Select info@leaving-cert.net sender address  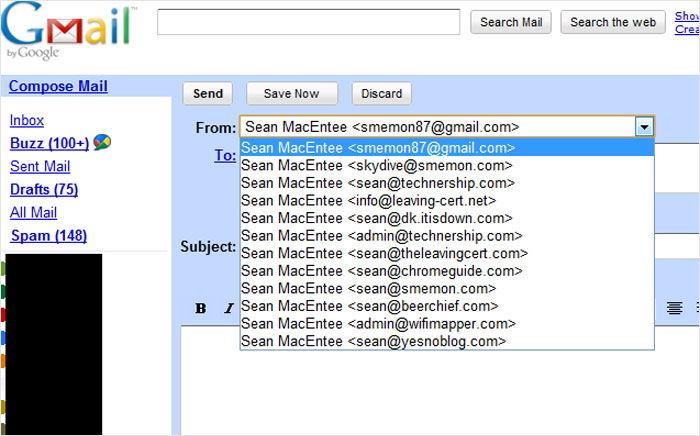[x=369, y=201]
